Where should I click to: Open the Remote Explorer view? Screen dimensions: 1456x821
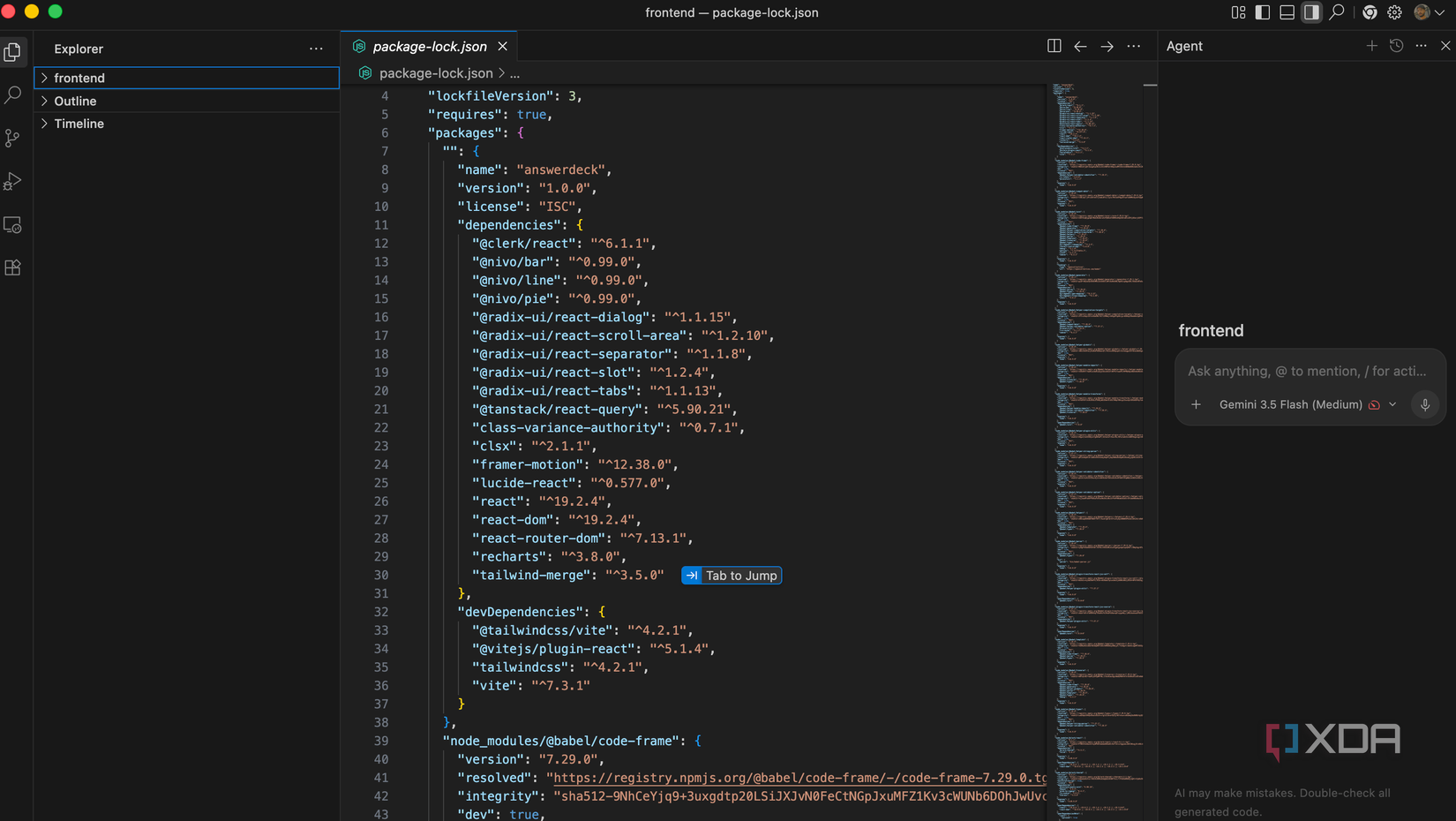coord(12,225)
